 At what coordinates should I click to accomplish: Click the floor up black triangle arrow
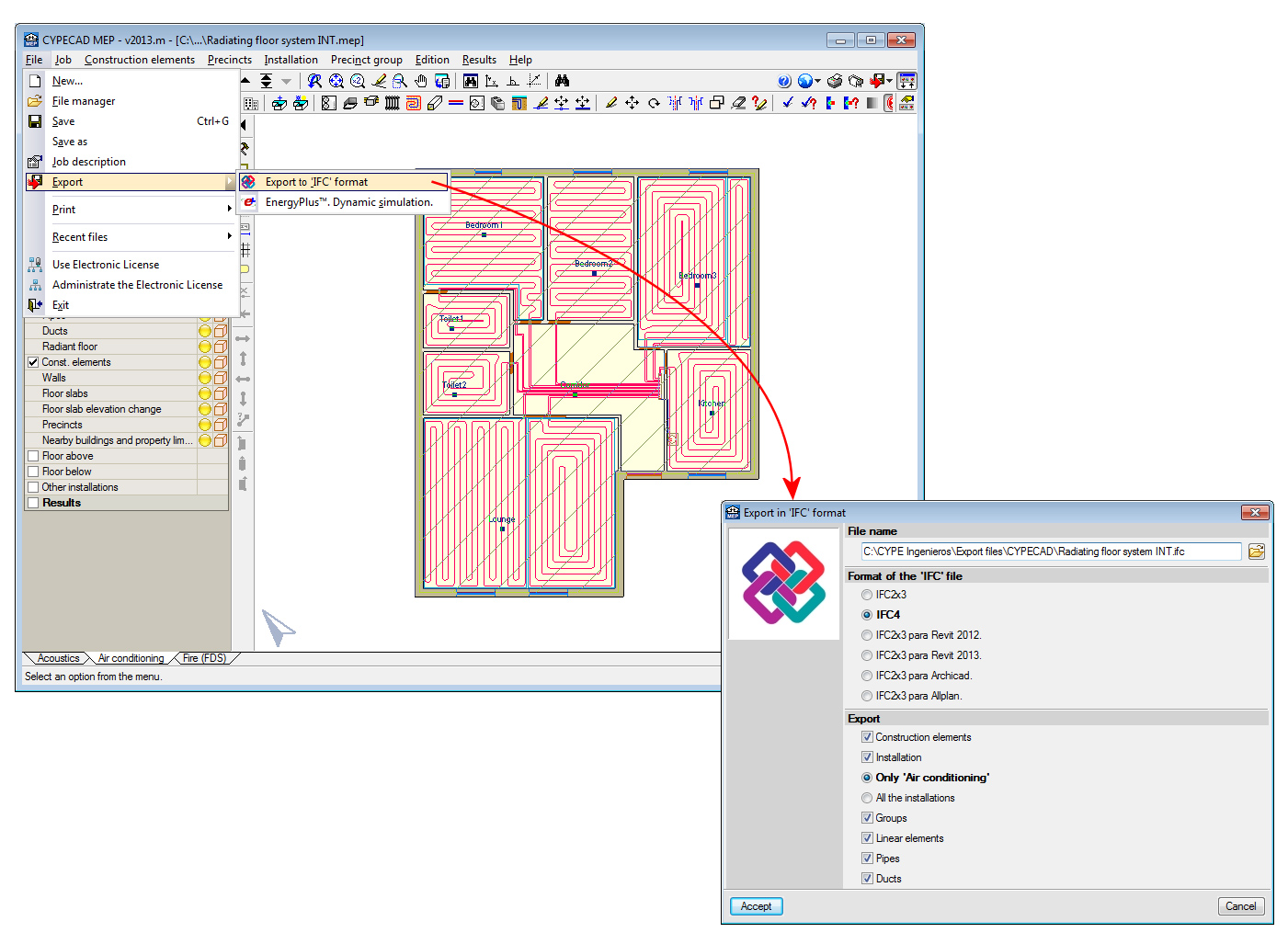245,81
